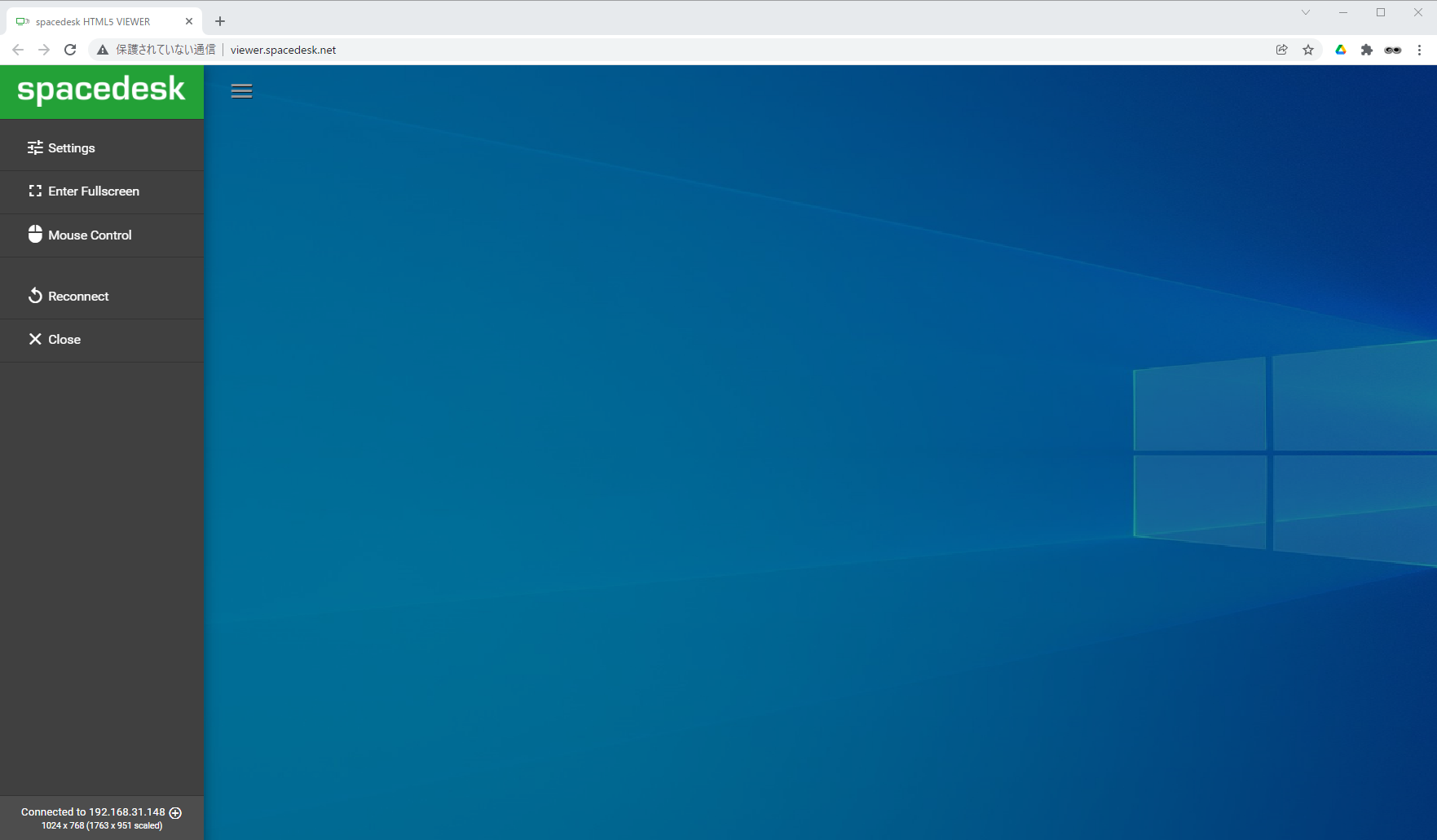
Task: Click the 1024 x 768 scaled resolution text
Action: pos(102,826)
